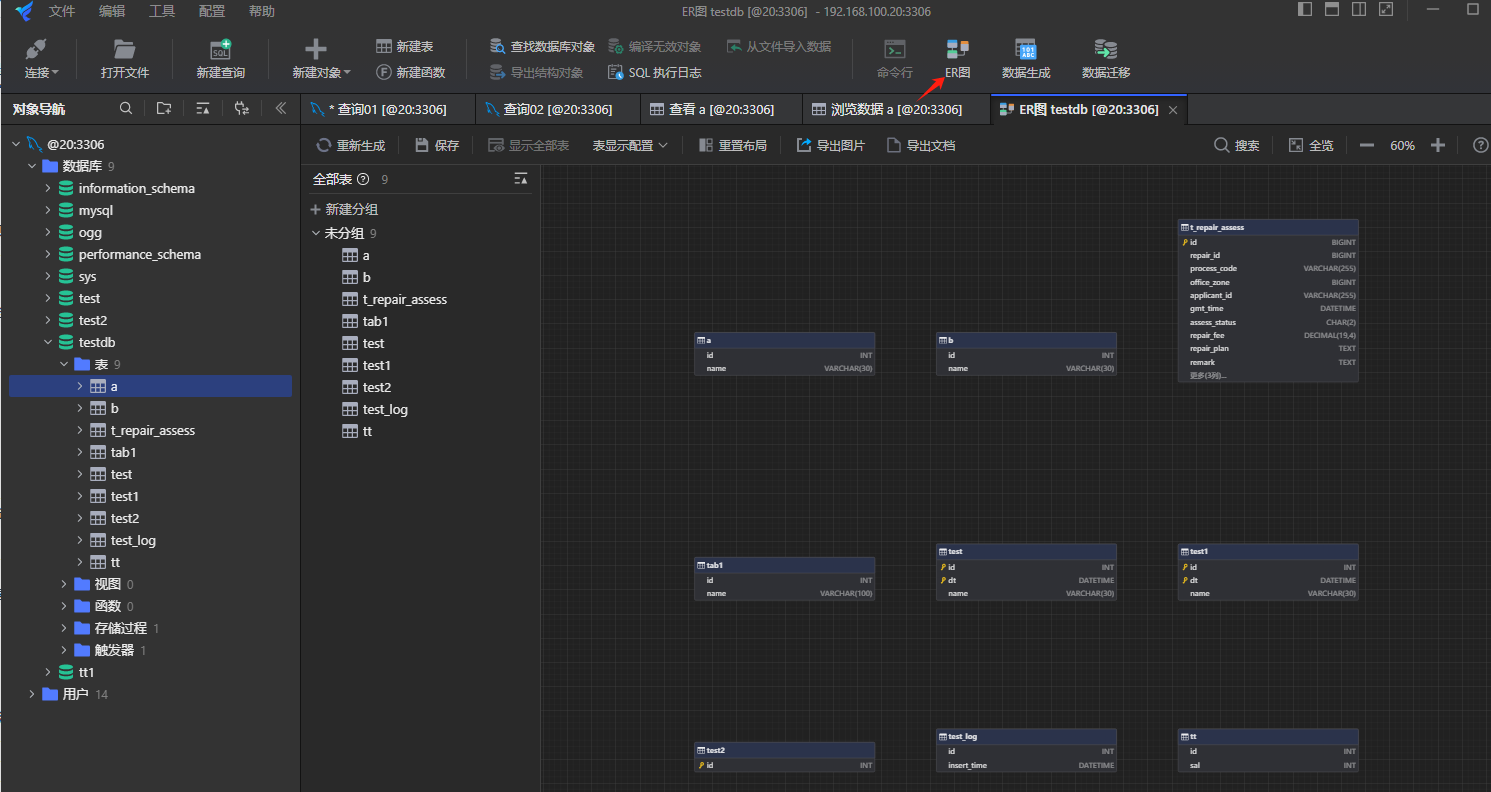Search in the 对象导航 panel
Image resolution: width=1491 pixels, height=792 pixels.
(x=126, y=109)
